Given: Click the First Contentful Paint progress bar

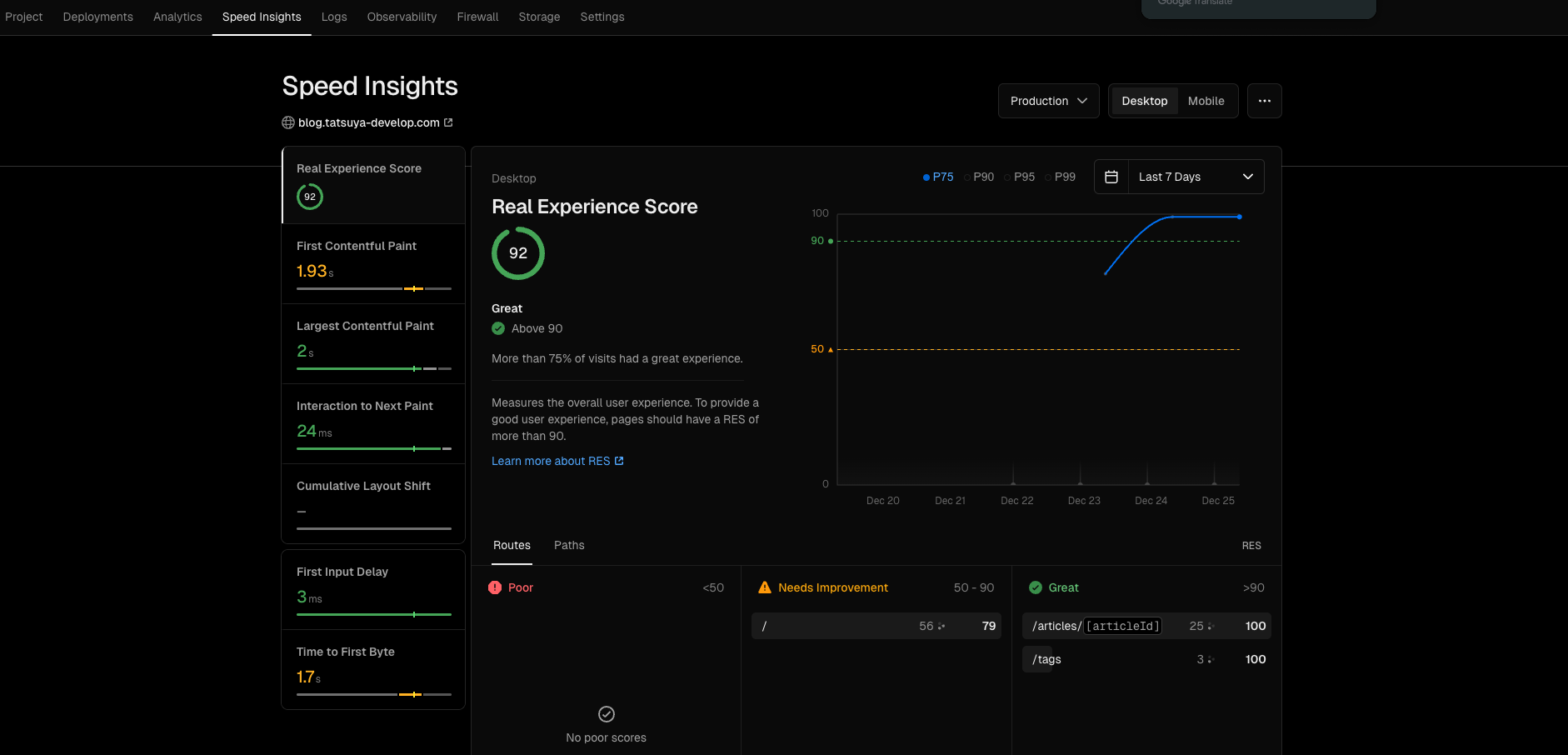Looking at the screenshot, I should pos(374,288).
